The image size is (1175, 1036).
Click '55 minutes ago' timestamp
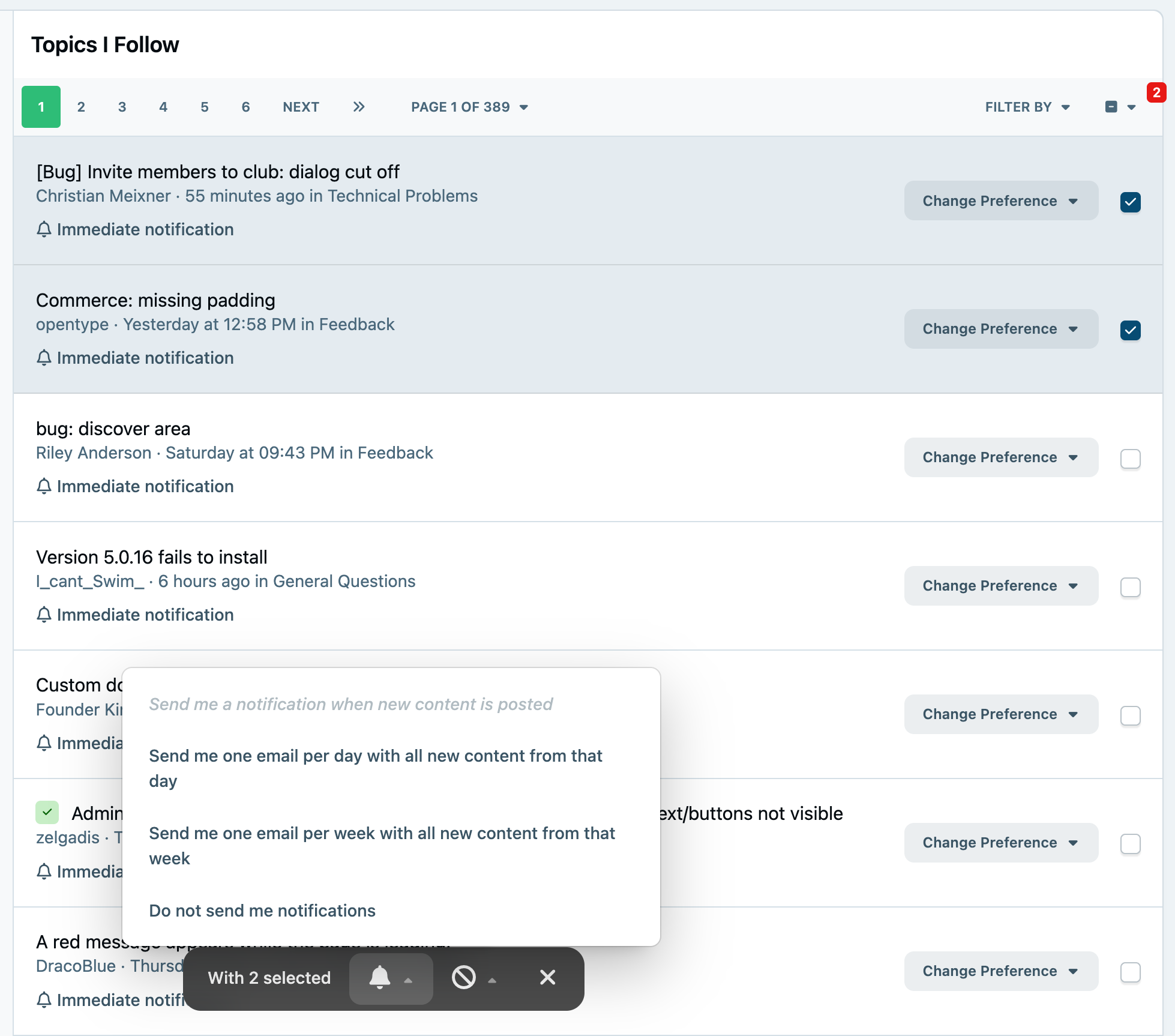[x=245, y=196]
